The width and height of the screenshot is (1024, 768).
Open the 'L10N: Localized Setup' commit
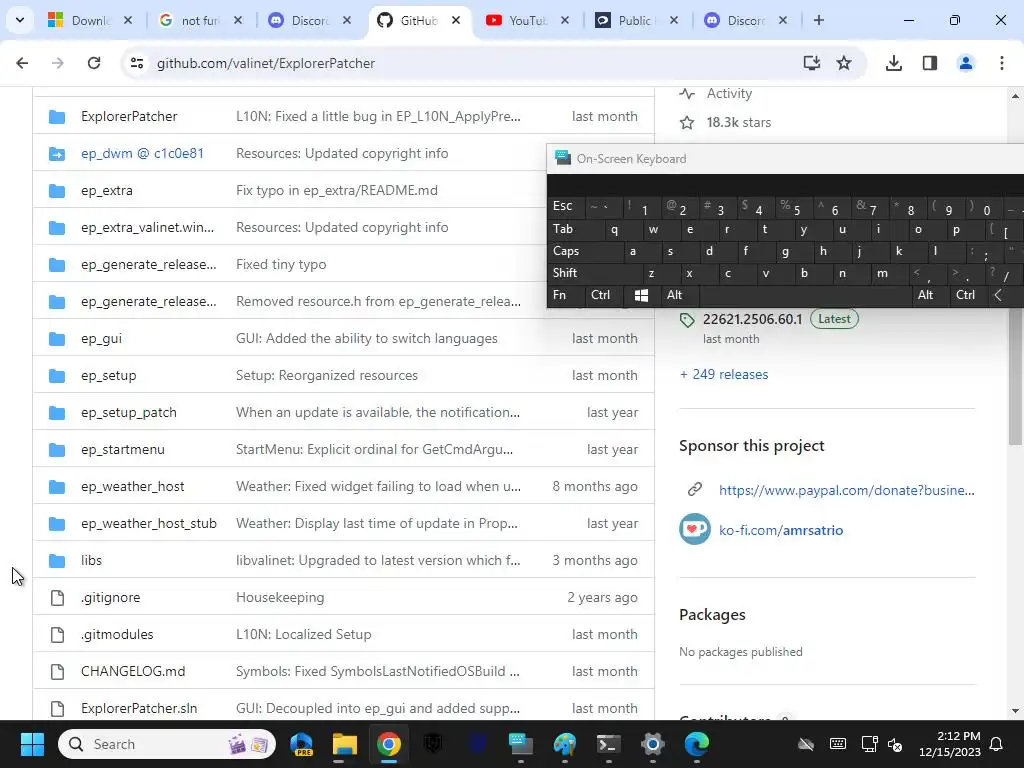pos(303,634)
